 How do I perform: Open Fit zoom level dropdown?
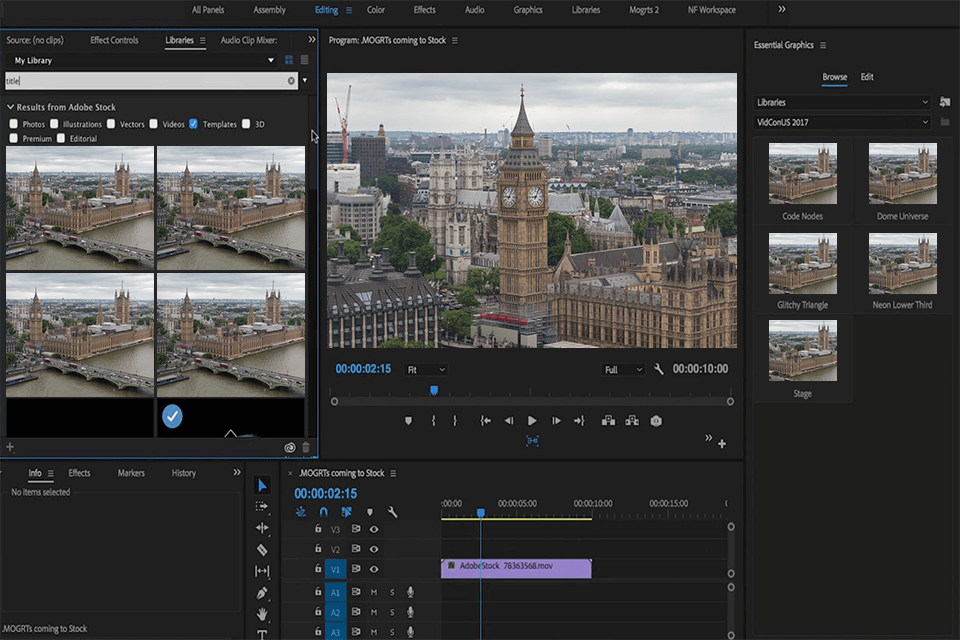point(426,369)
